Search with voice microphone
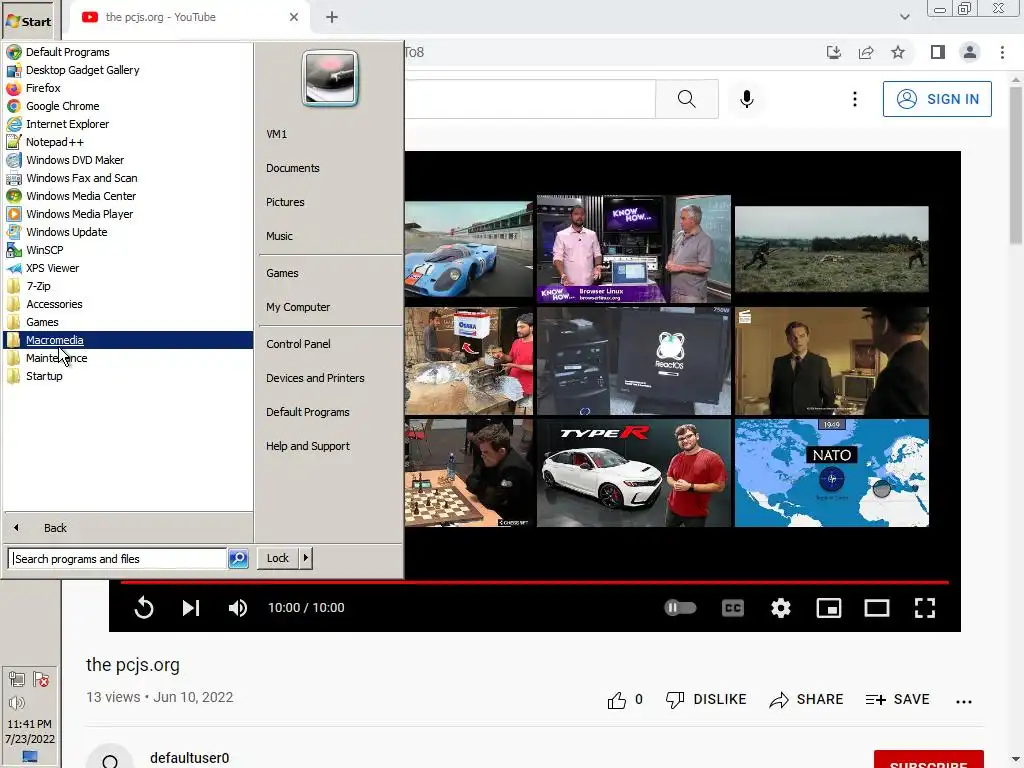 click(x=746, y=99)
